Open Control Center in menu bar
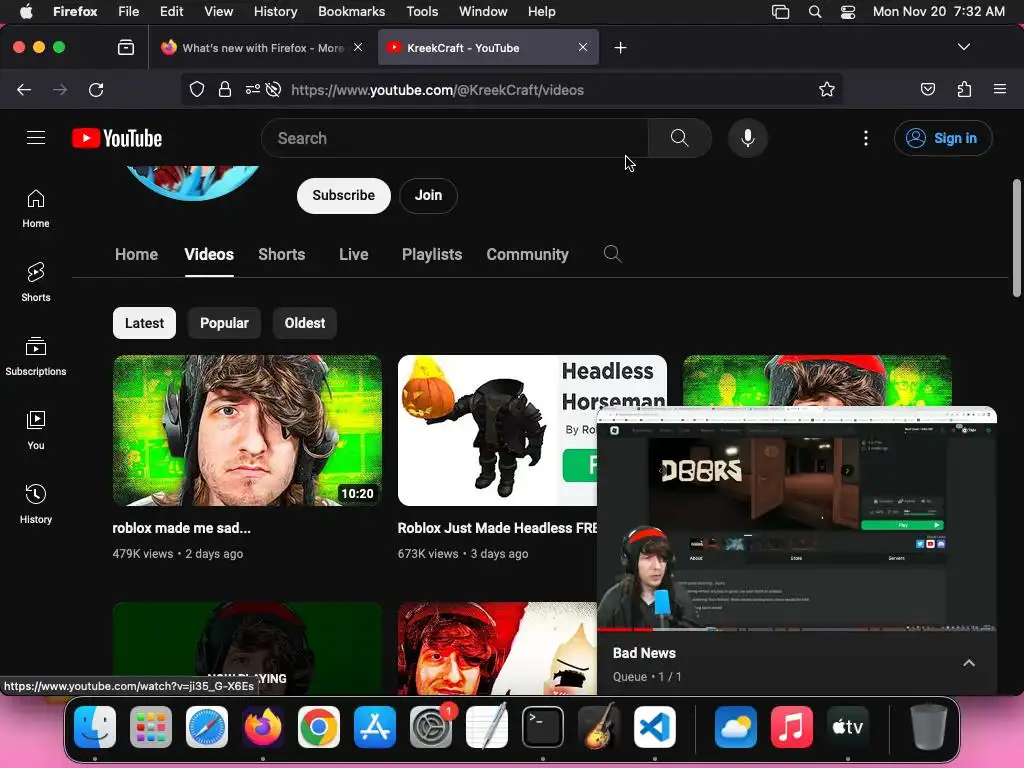 pyautogui.click(x=848, y=12)
